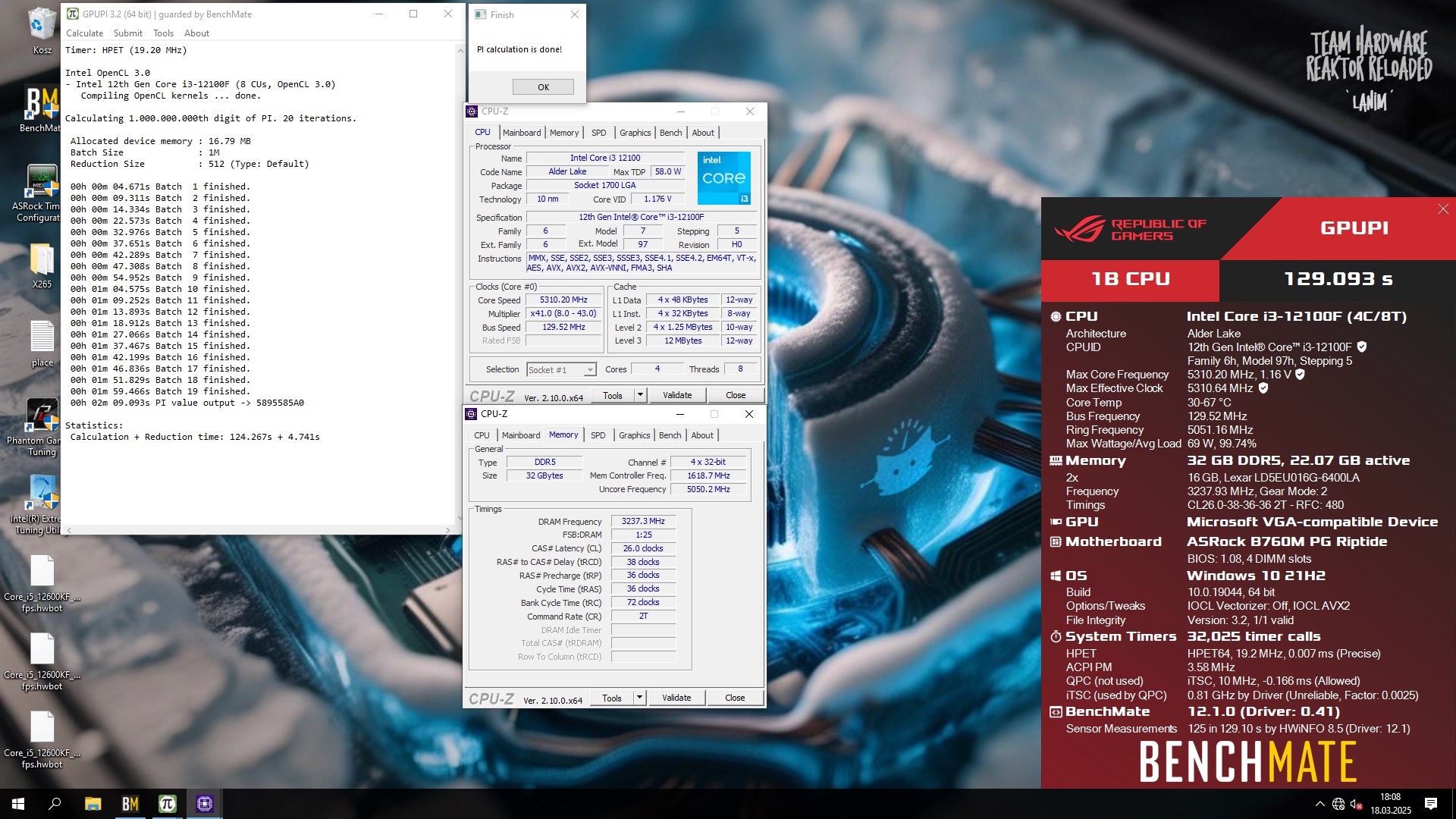Switch to Memory tab in top CPU-Z
This screenshot has width=1456, height=819.
[x=564, y=133]
